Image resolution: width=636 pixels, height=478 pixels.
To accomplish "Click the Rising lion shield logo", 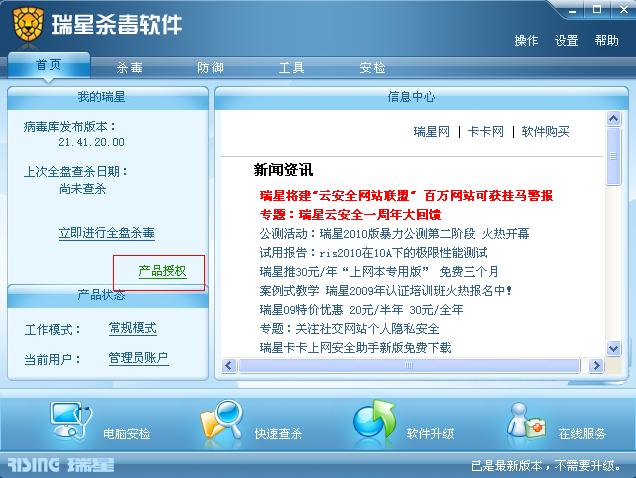I will 28,24.
